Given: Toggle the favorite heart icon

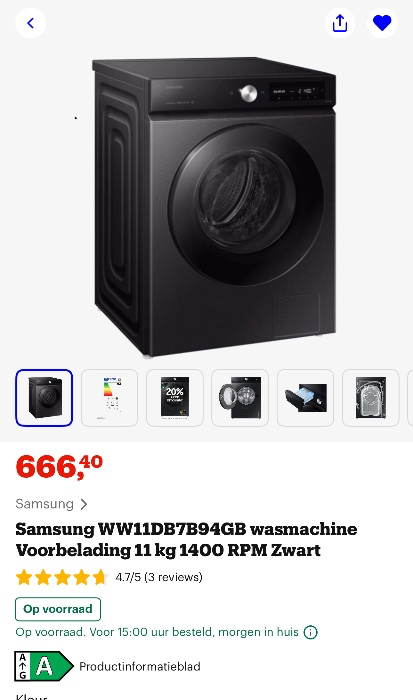Looking at the screenshot, I should pyautogui.click(x=382, y=23).
